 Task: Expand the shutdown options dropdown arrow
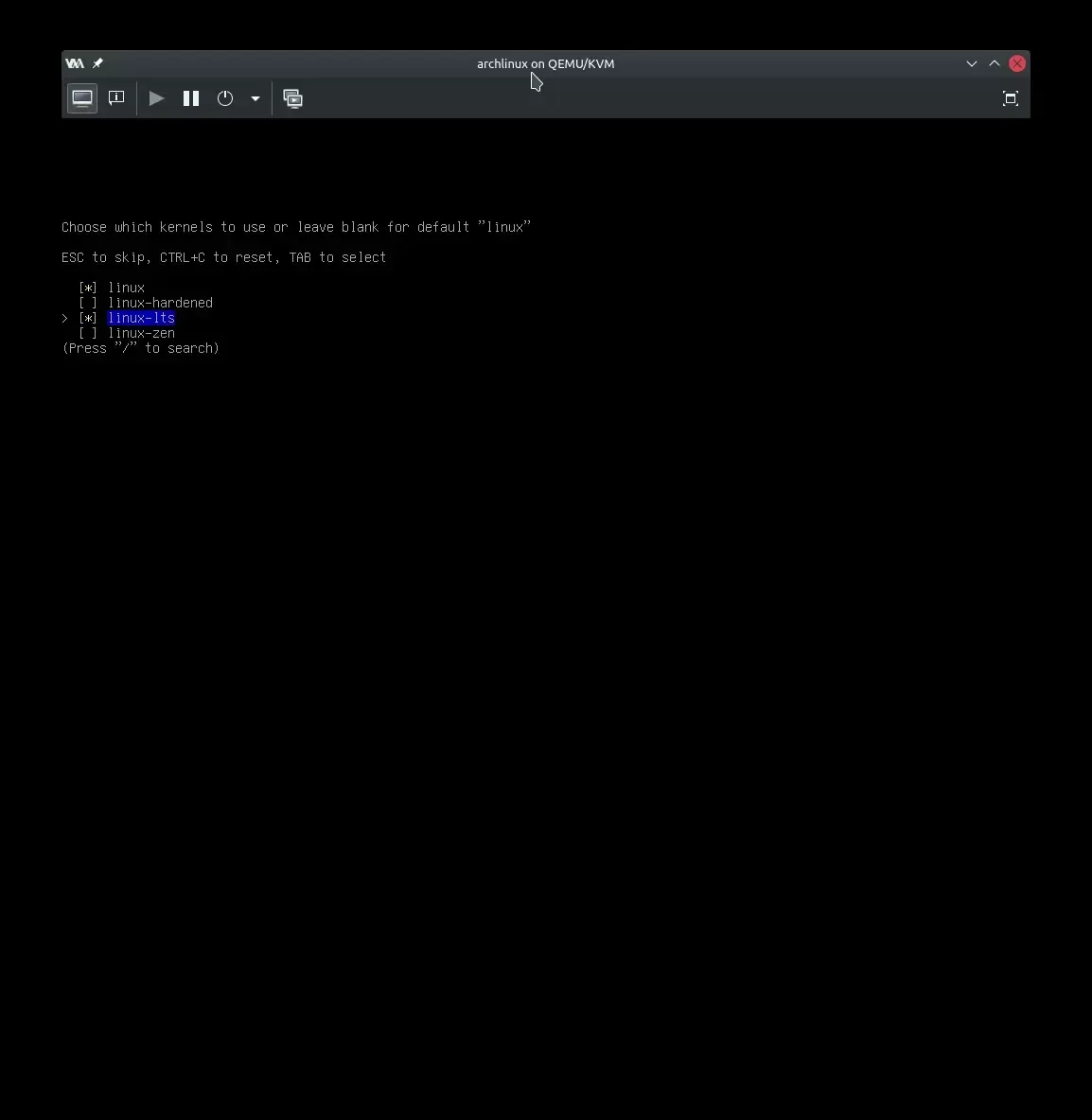tap(255, 98)
